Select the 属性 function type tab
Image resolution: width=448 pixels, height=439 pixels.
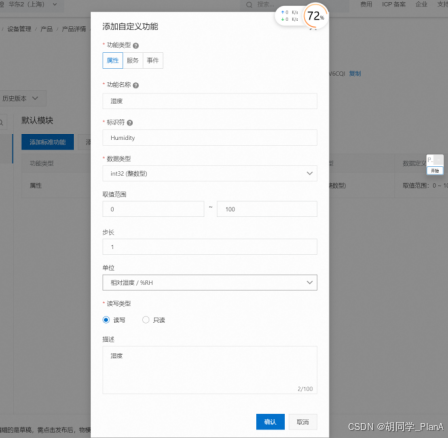coord(113,60)
